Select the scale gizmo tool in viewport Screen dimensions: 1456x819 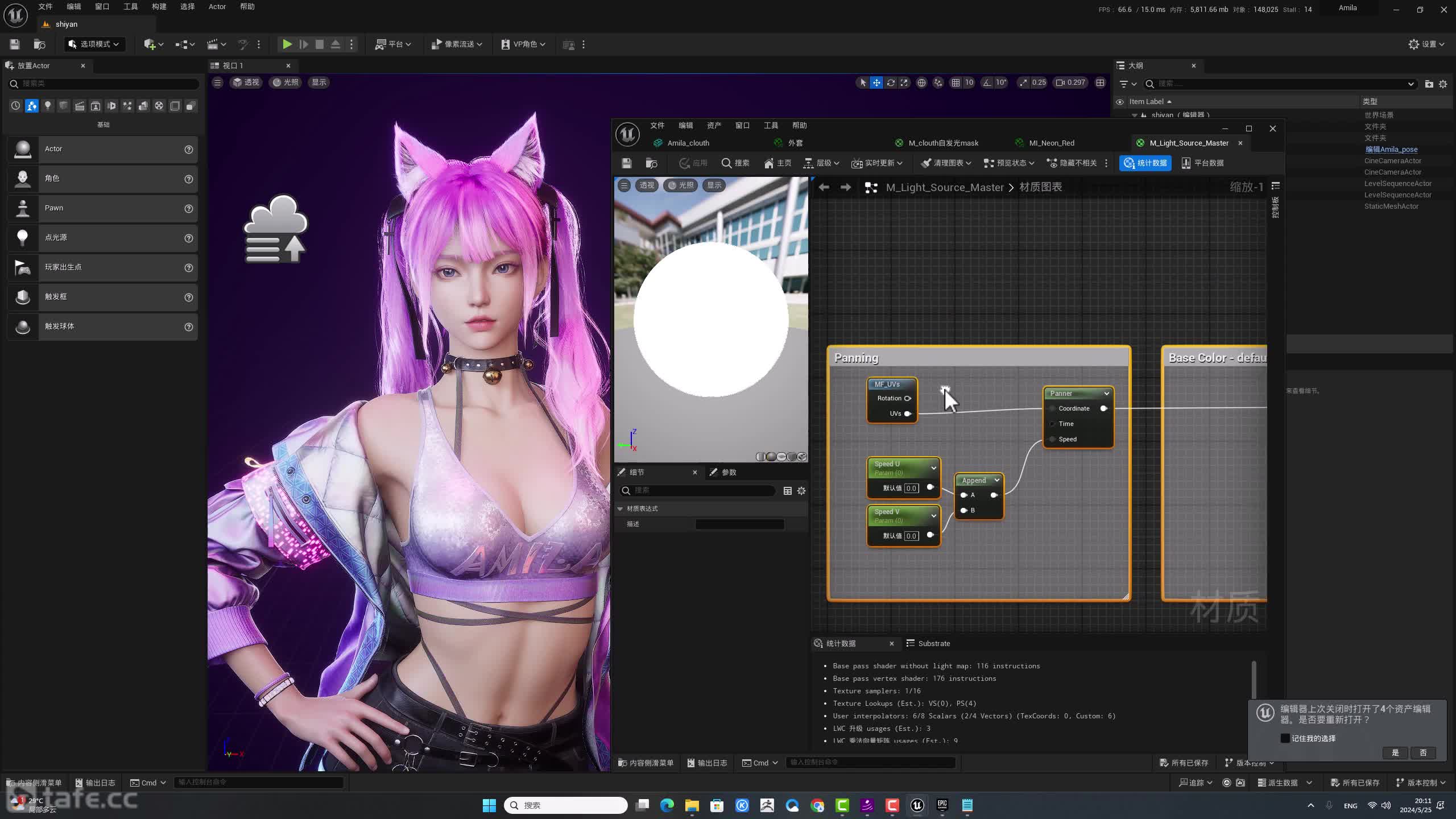click(x=904, y=82)
